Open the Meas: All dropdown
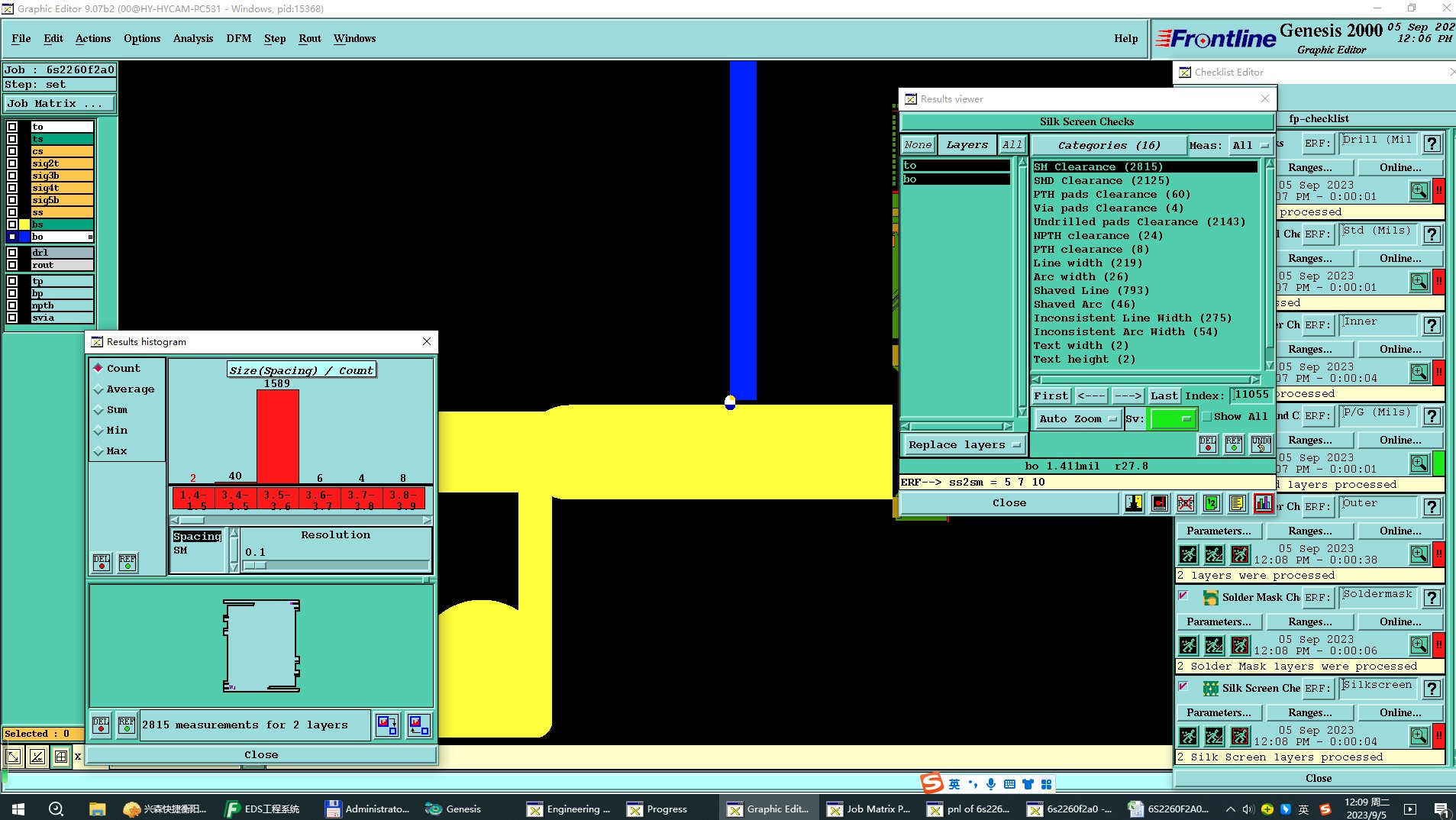The image size is (1456, 820). (1250, 145)
